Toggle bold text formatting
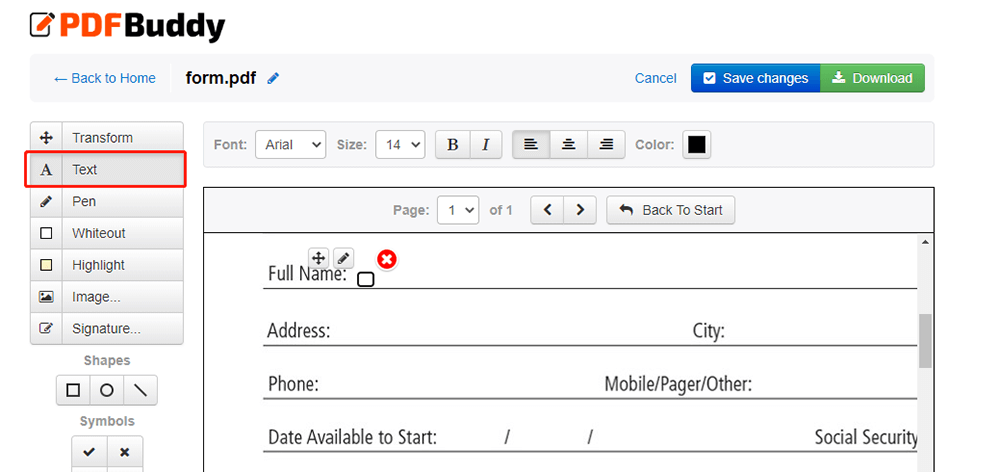 tap(452, 145)
